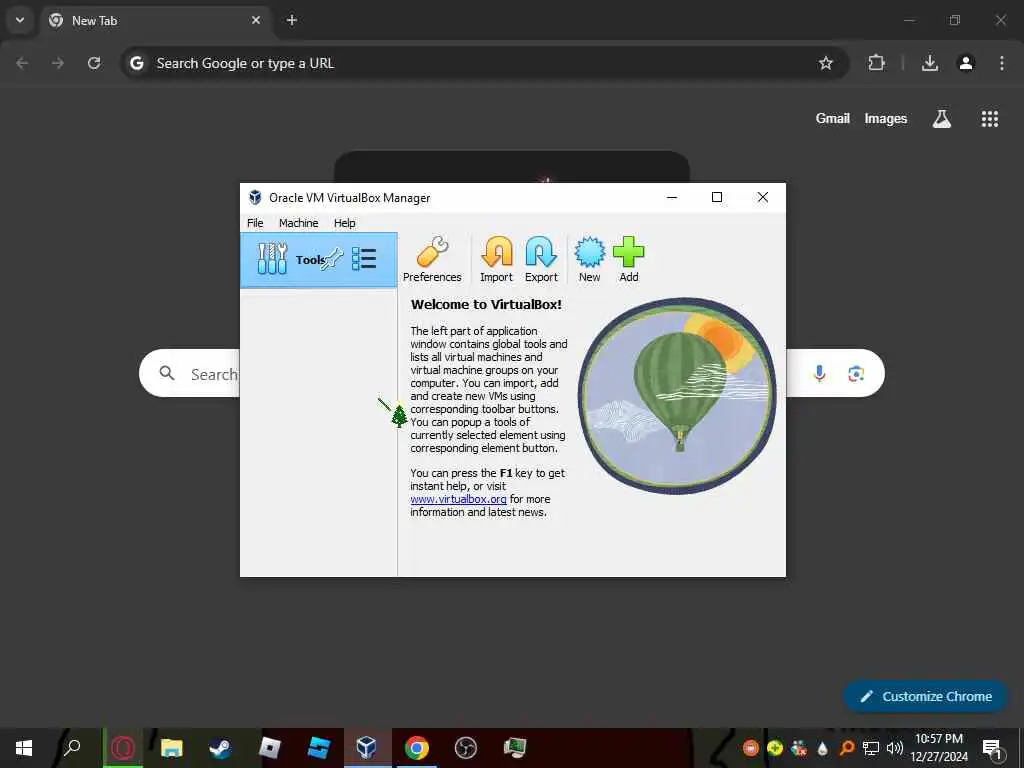Open Images link on Google page
Screen dimensions: 1024x768
click(886, 118)
